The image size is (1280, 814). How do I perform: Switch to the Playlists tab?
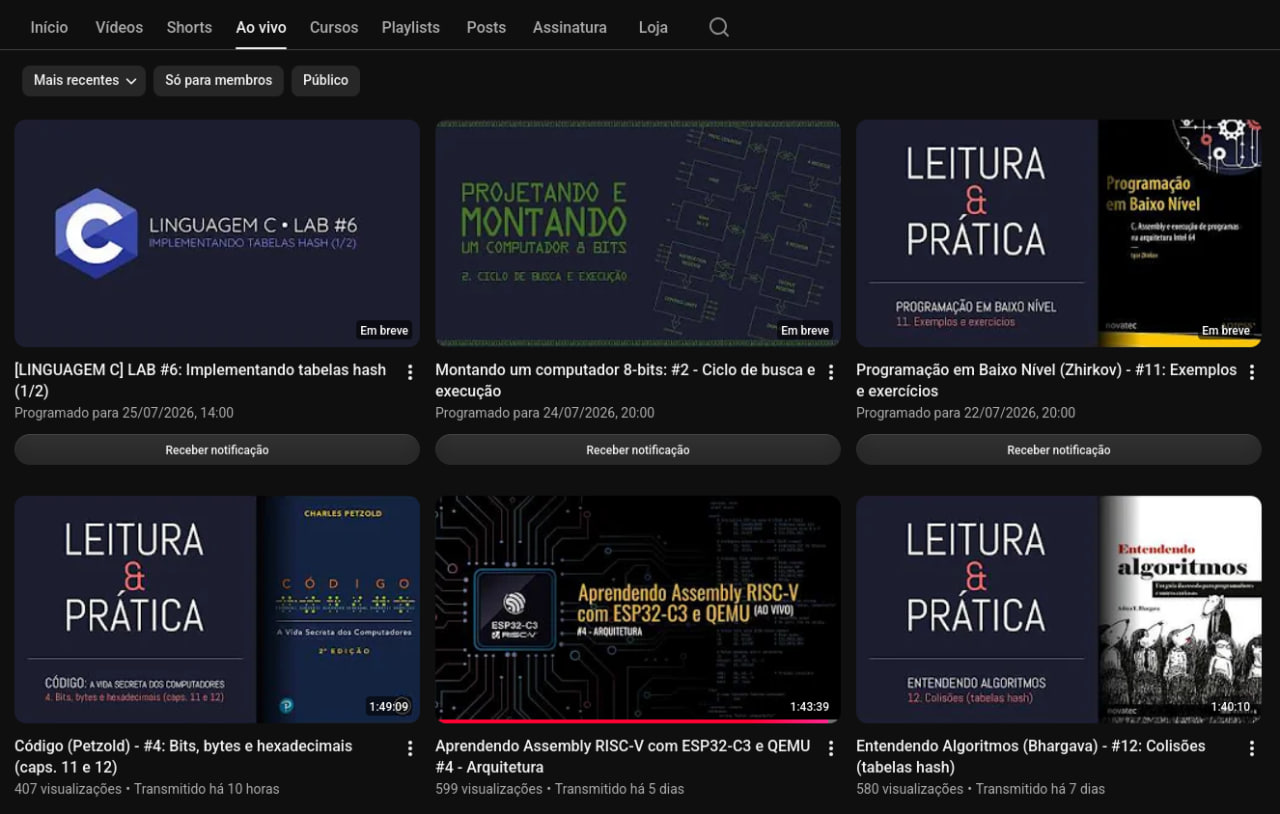[x=411, y=28]
